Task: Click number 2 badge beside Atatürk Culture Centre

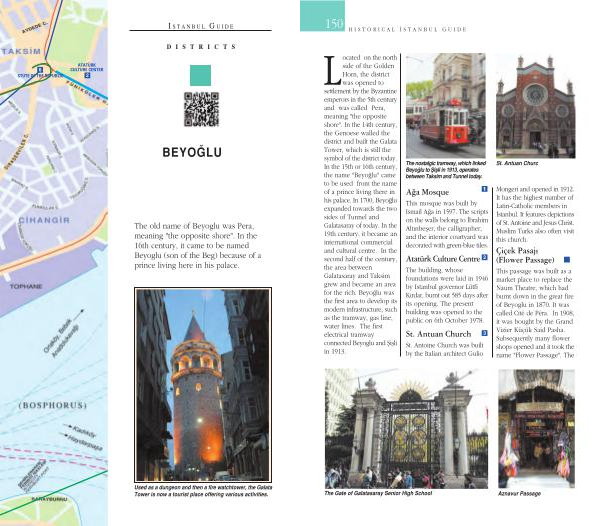Action: pos(484,258)
